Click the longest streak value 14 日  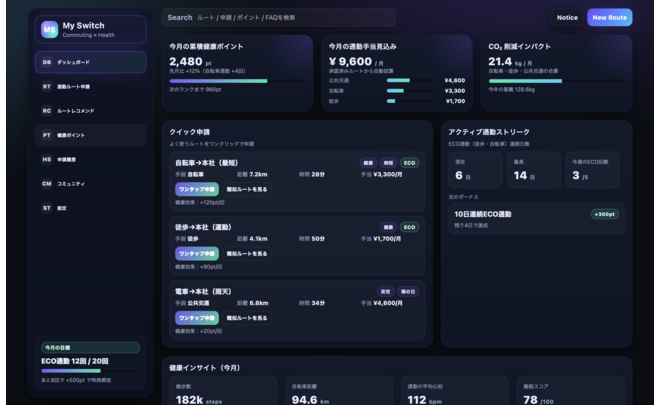click(524, 176)
